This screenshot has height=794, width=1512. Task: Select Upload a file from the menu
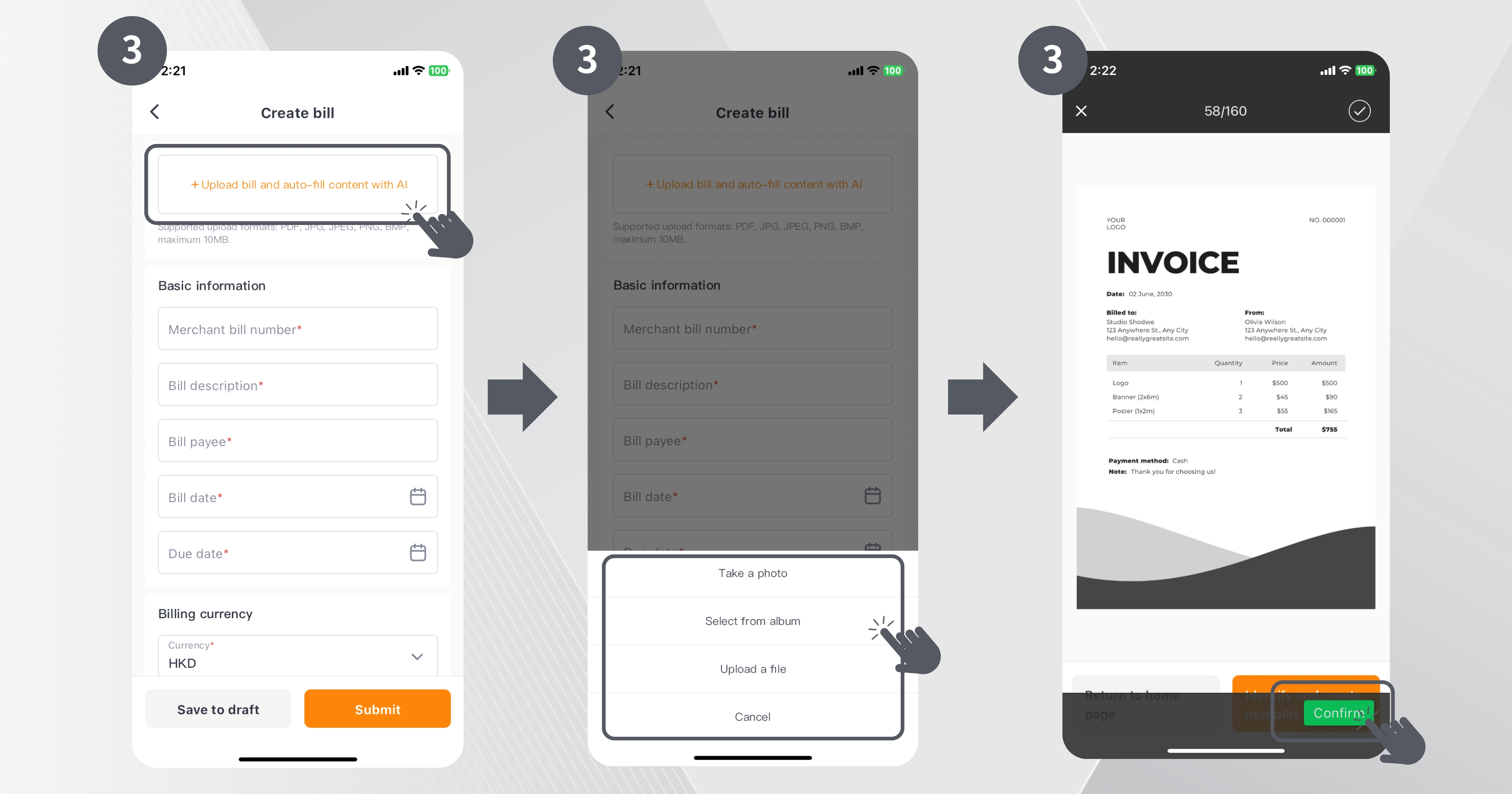coord(752,668)
